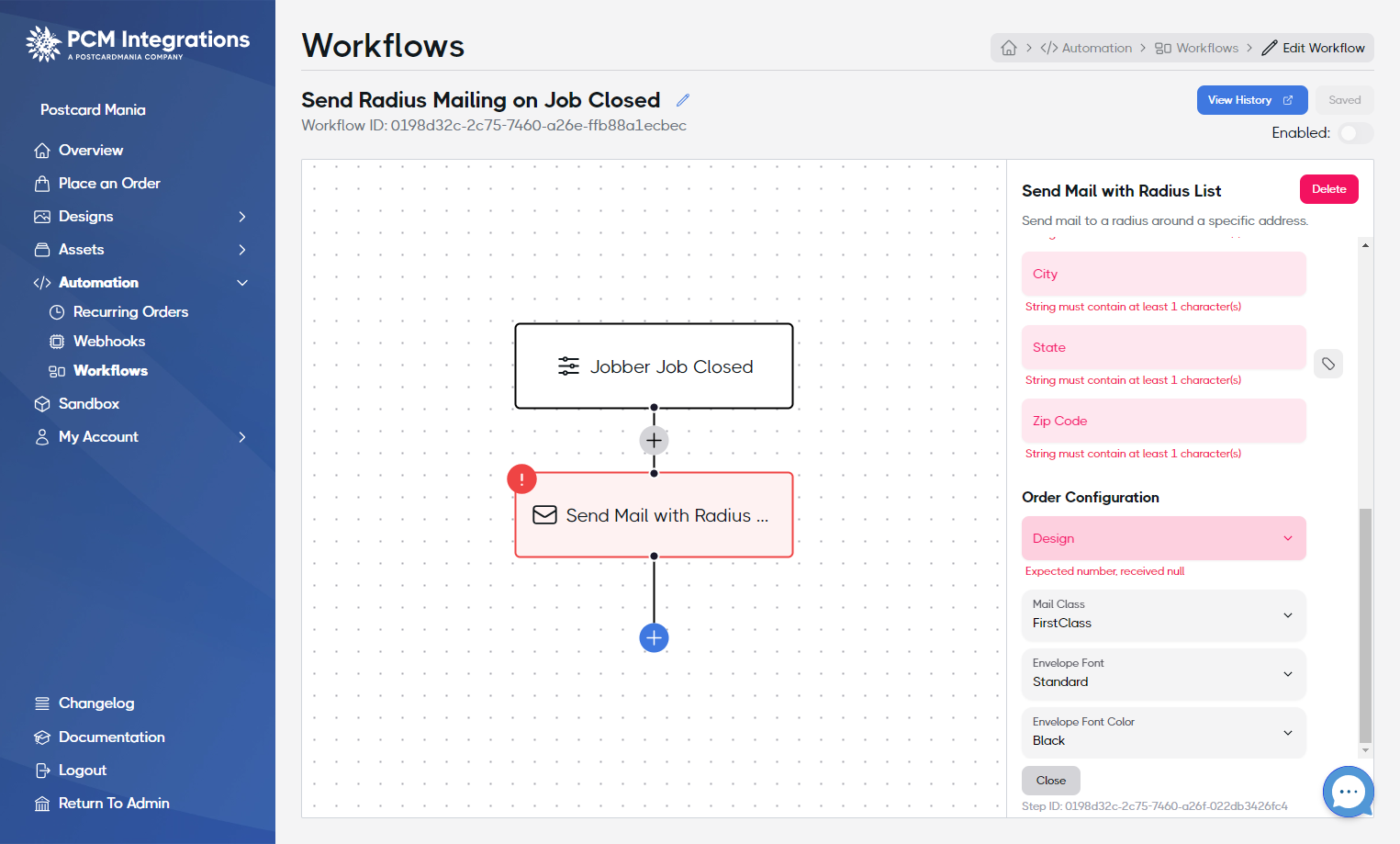Screen dimensions: 1400x844
Task: Open Workflows in the sidebar
Action: [110, 371]
